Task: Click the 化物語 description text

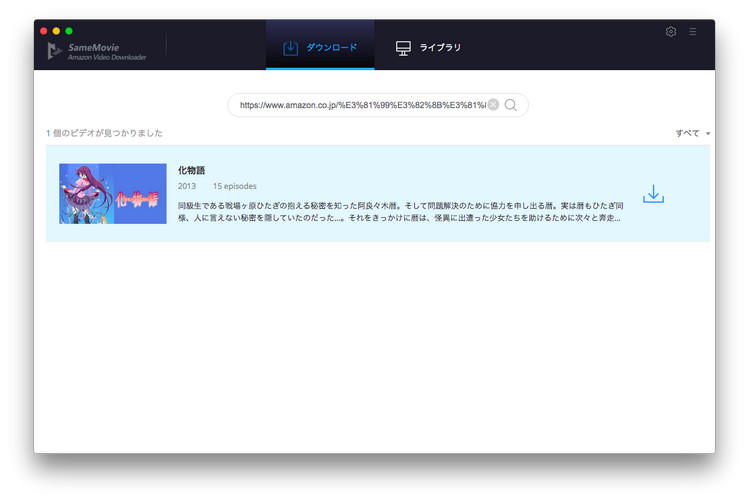Action: point(400,212)
